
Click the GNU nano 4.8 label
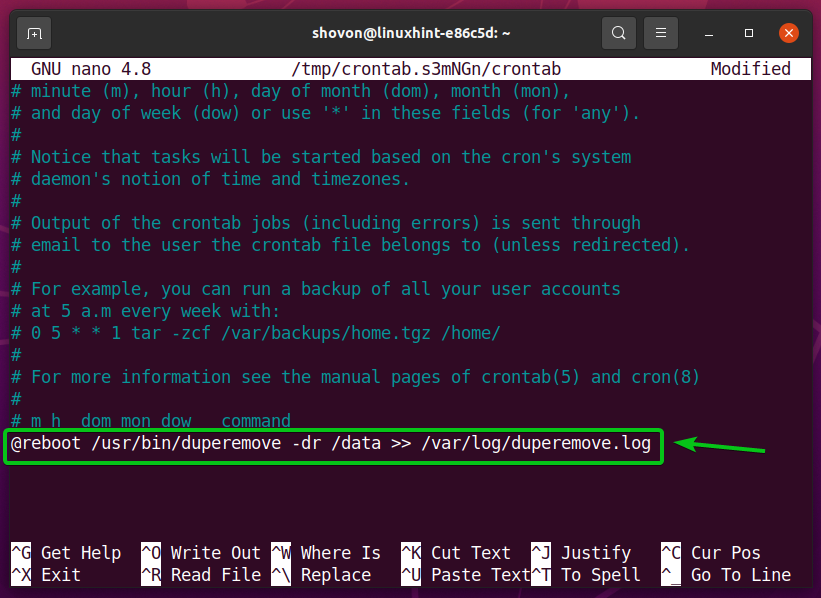[91, 69]
